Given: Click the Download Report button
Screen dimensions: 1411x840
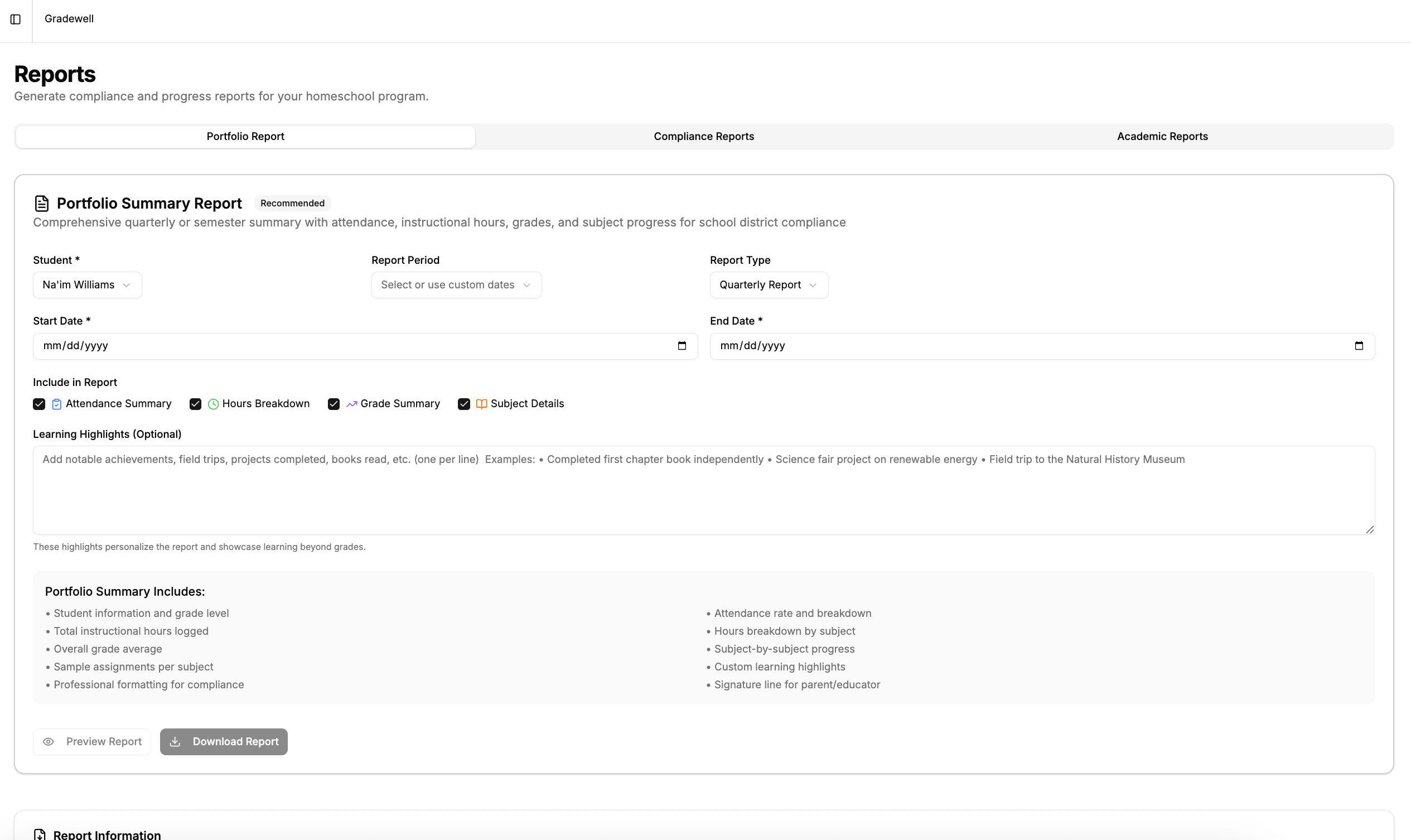Looking at the screenshot, I should 223,741.
